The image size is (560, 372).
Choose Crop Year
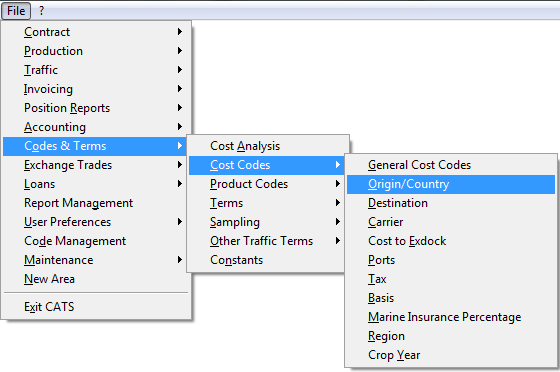coord(451,355)
